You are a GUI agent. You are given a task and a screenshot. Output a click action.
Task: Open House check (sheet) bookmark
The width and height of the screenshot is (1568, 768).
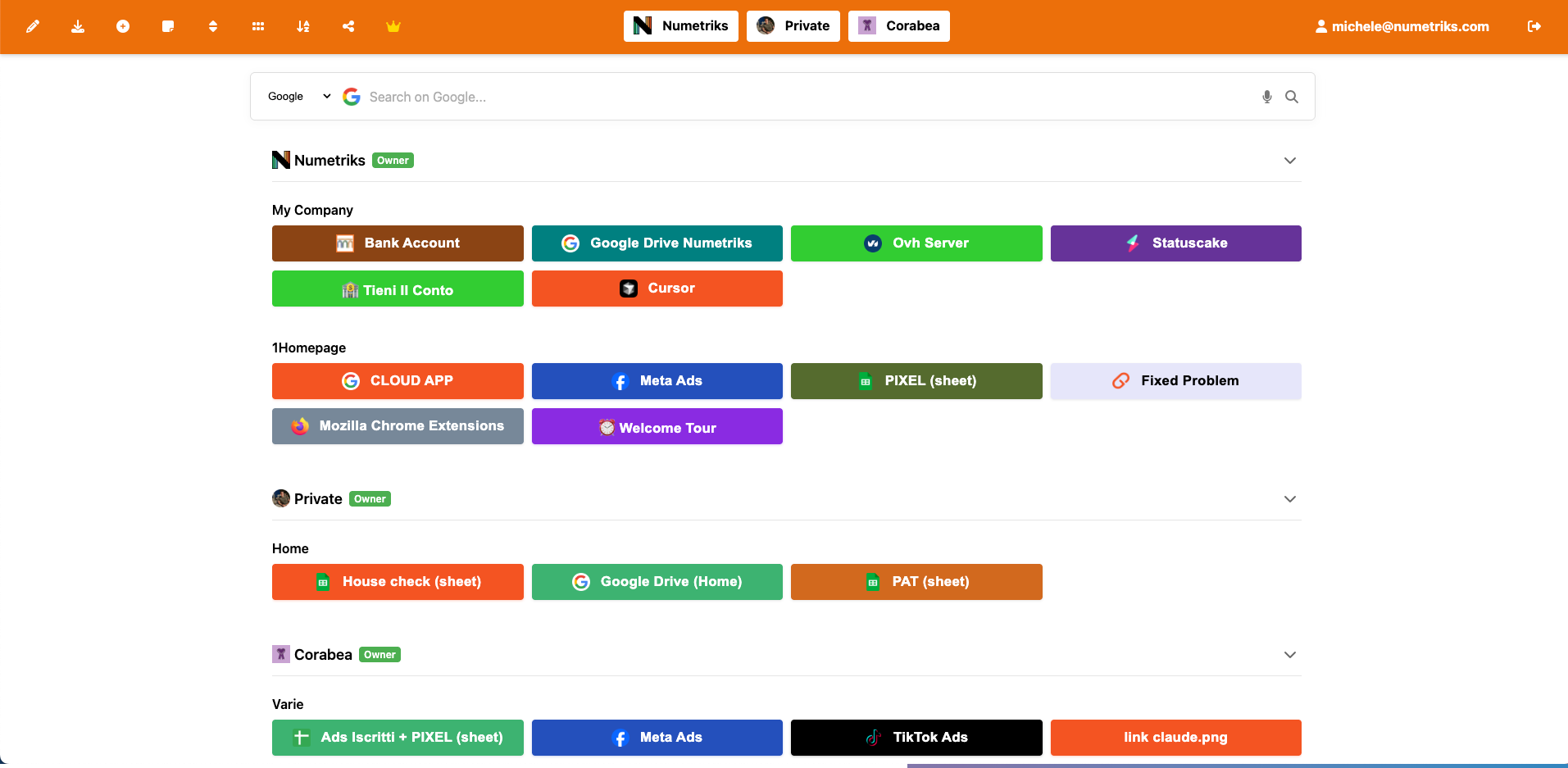pyautogui.click(x=398, y=582)
